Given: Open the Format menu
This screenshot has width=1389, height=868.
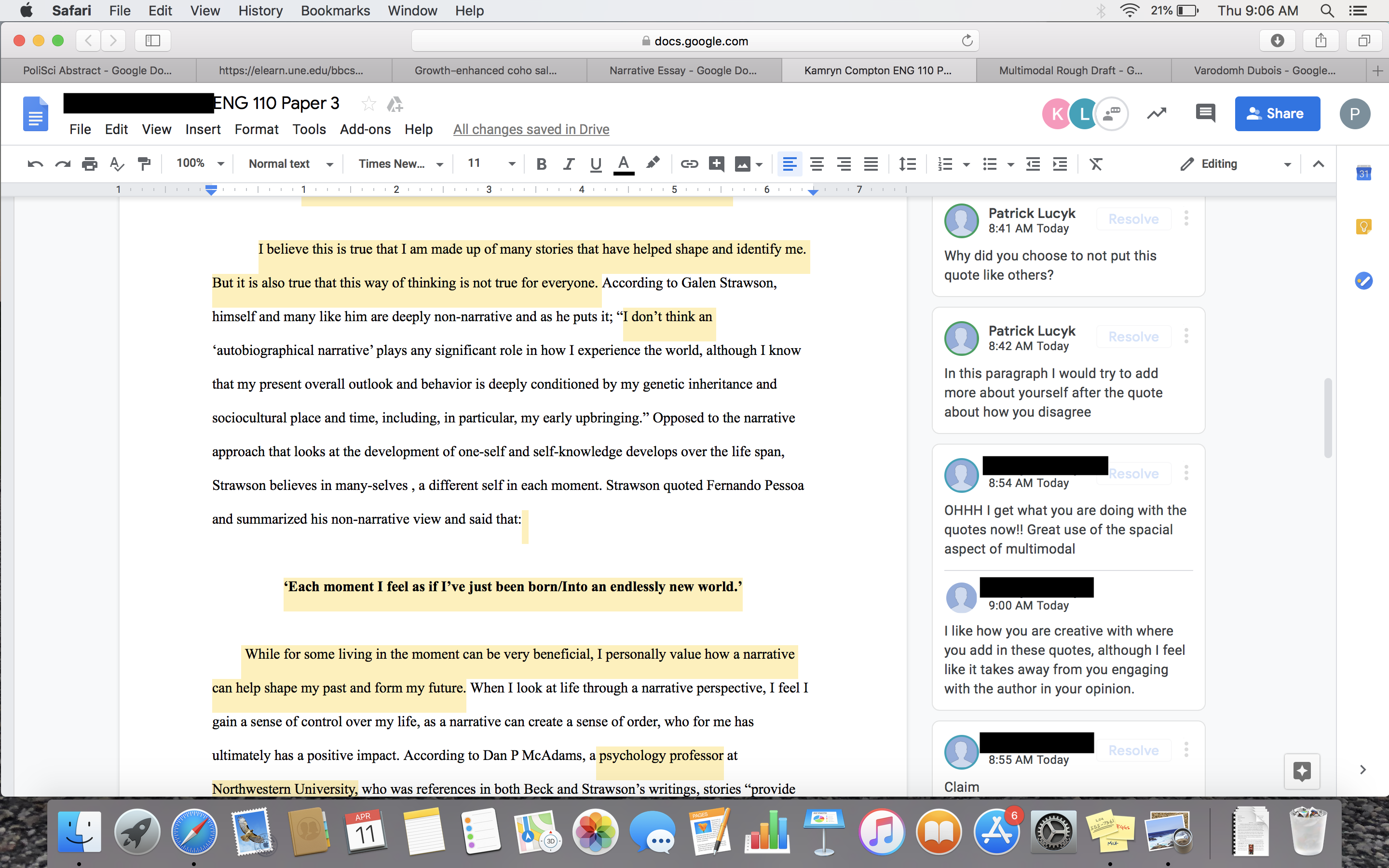Looking at the screenshot, I should click(256, 130).
